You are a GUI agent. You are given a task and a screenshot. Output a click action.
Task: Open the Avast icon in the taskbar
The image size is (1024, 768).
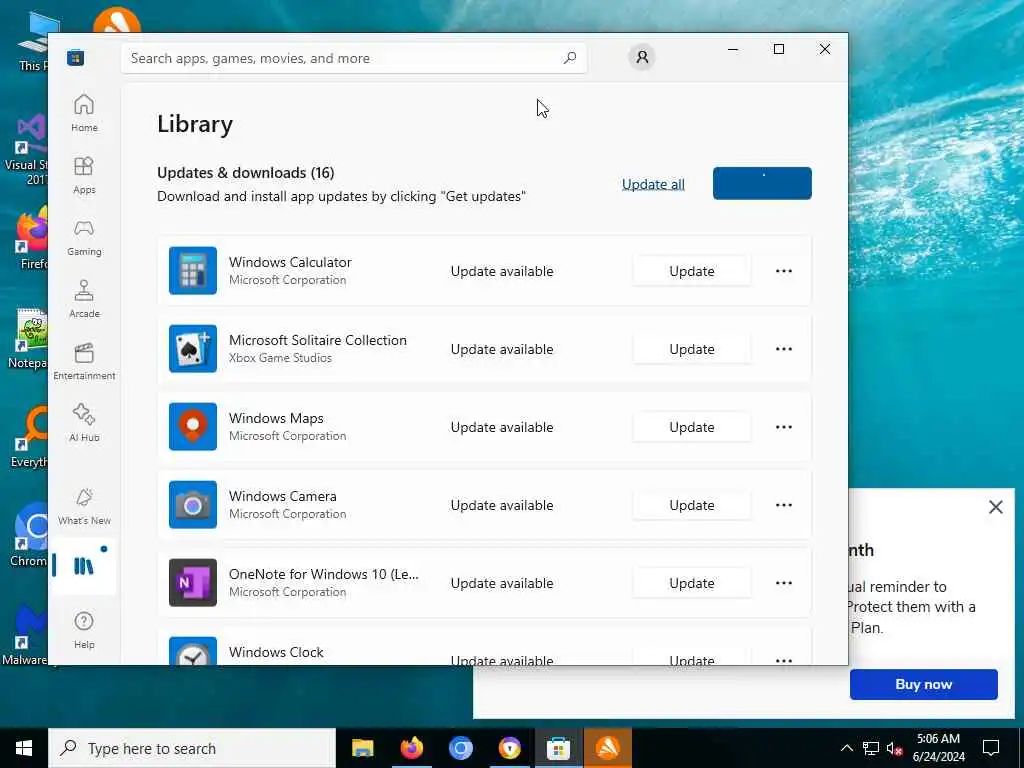(x=607, y=748)
